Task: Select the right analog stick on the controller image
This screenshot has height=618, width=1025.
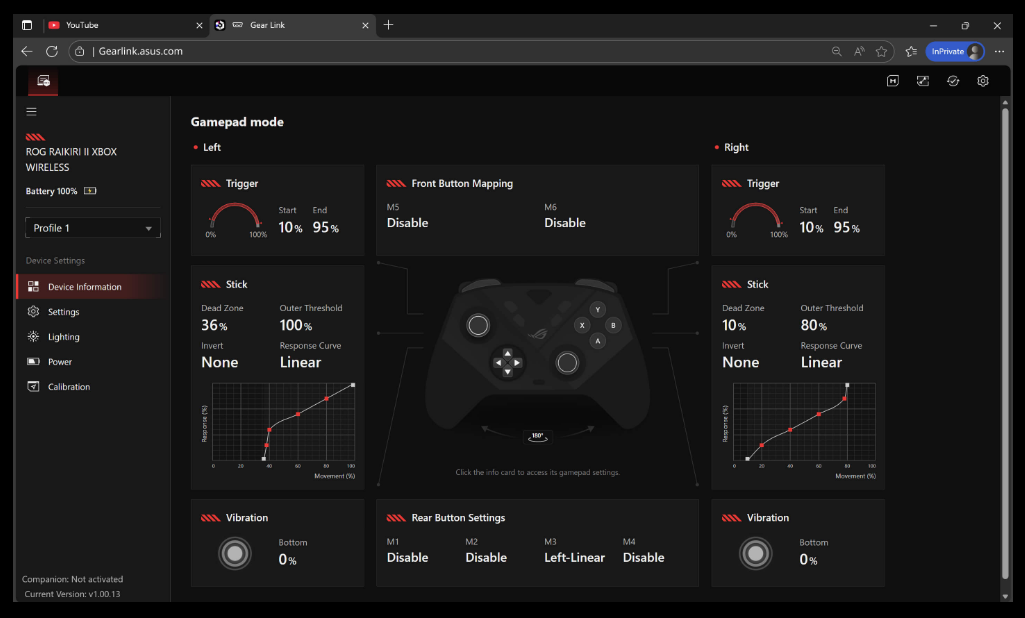Action: pyautogui.click(x=567, y=362)
